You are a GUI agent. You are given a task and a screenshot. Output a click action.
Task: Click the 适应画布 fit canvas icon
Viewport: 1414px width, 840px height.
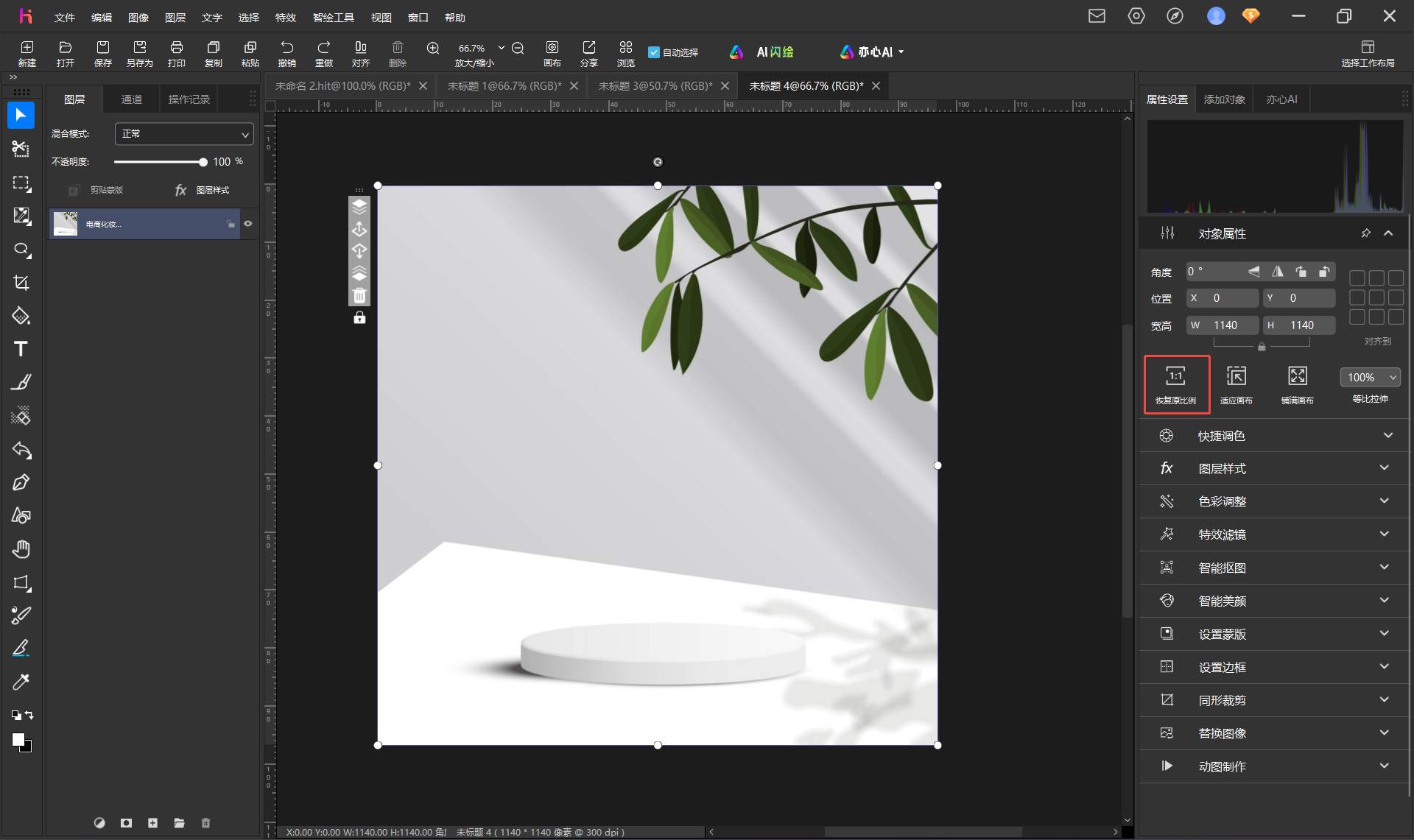1236,384
